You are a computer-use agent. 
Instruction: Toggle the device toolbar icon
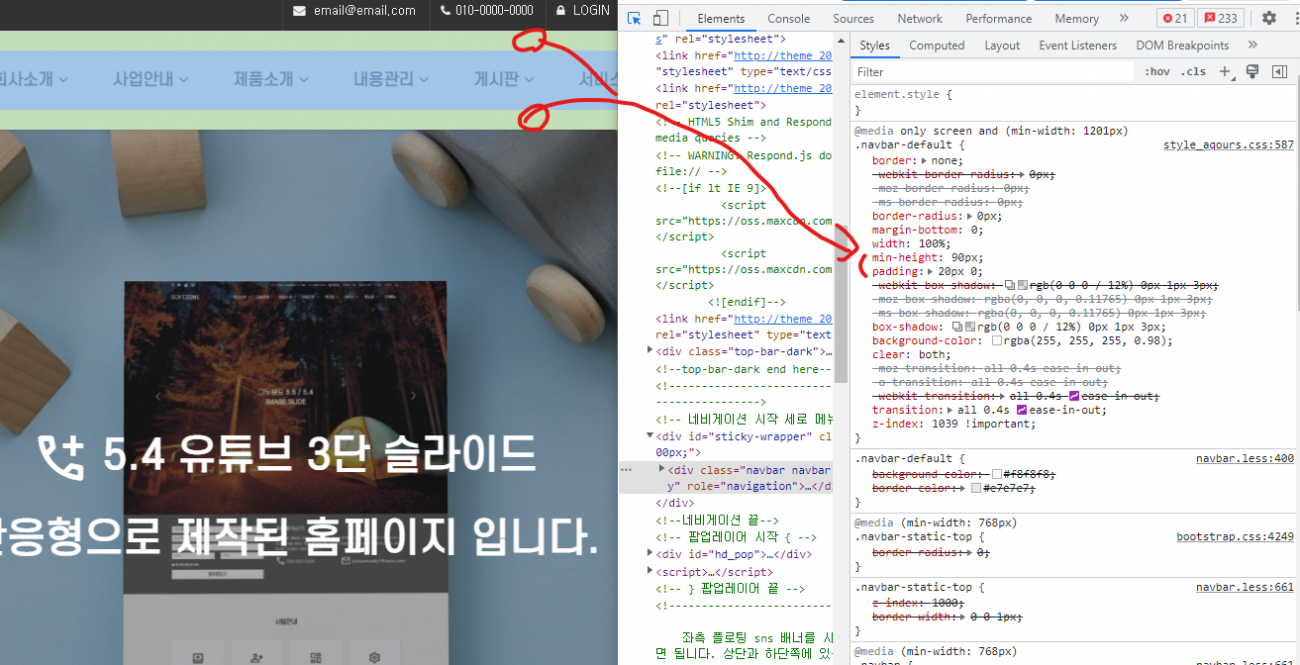coord(660,18)
